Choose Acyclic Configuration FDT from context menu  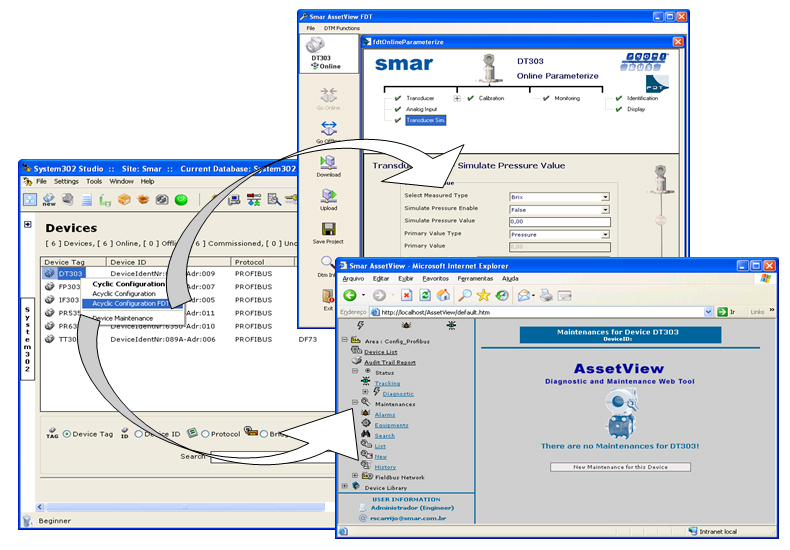pos(131,304)
